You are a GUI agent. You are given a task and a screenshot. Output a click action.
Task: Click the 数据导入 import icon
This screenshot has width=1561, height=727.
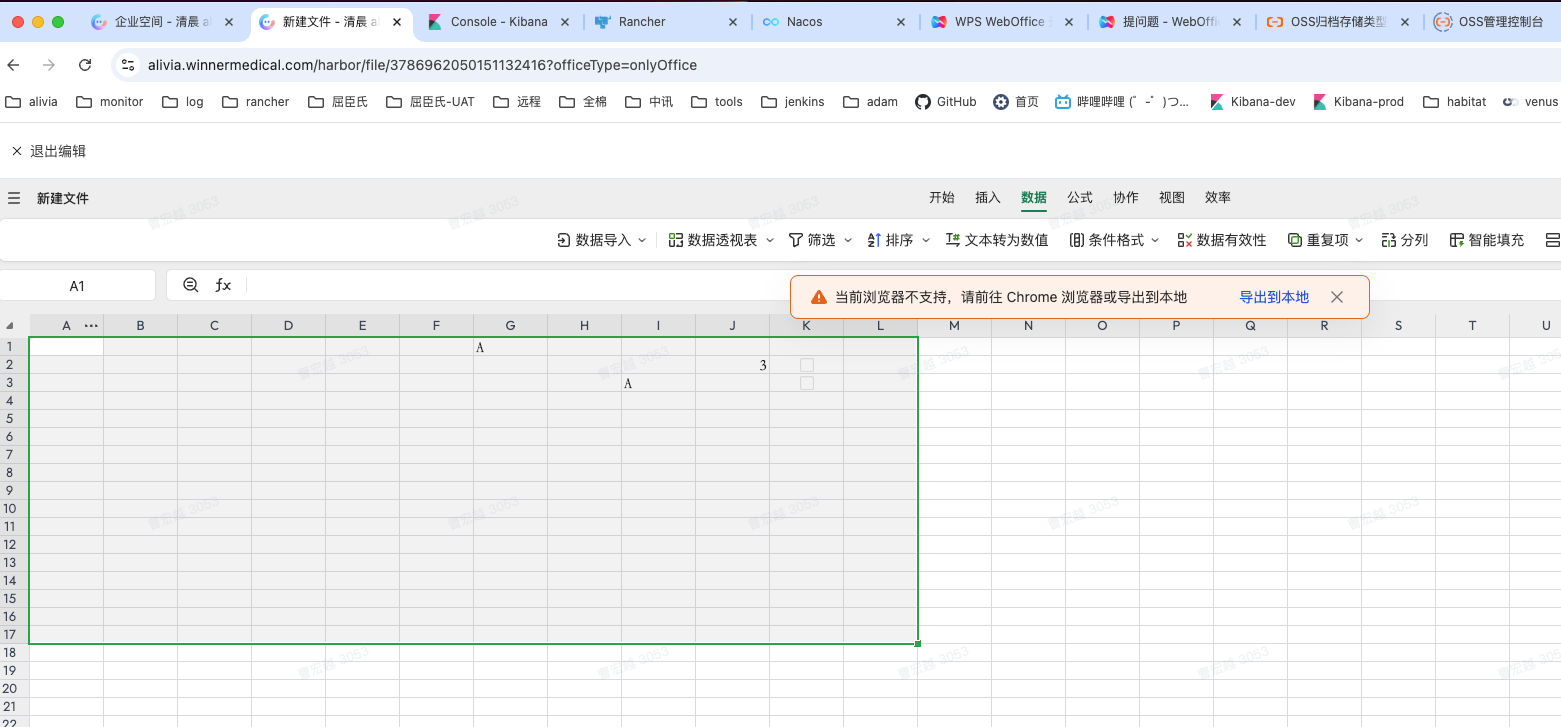point(564,240)
